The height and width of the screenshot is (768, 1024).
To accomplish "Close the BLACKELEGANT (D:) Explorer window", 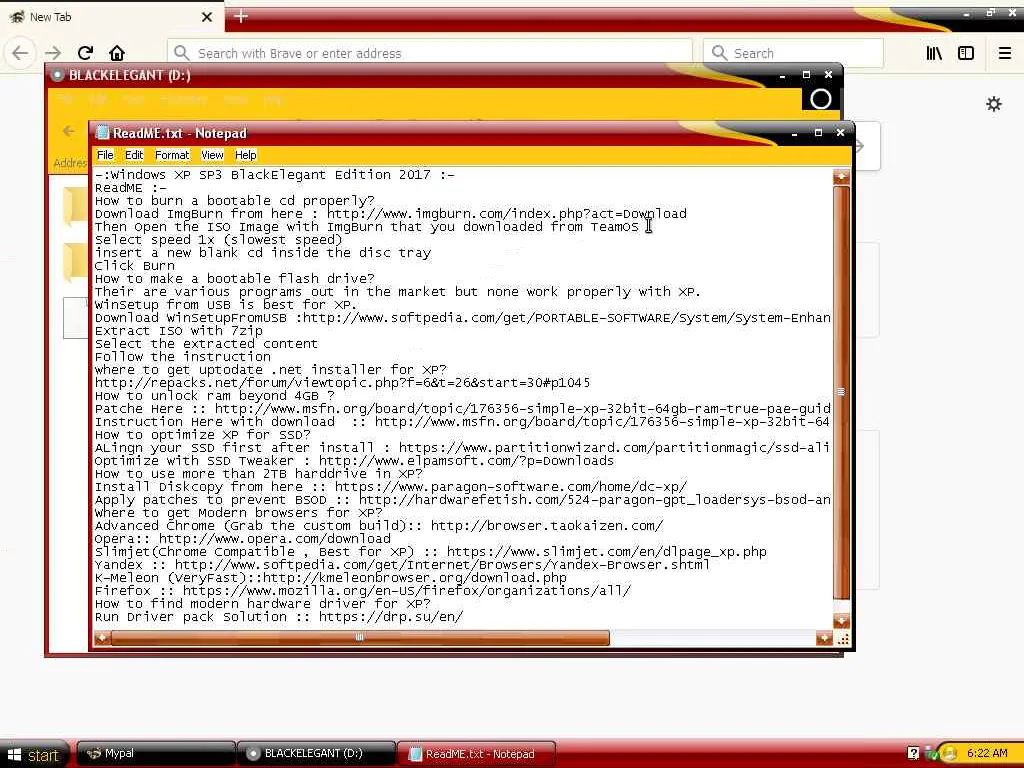I will point(829,75).
